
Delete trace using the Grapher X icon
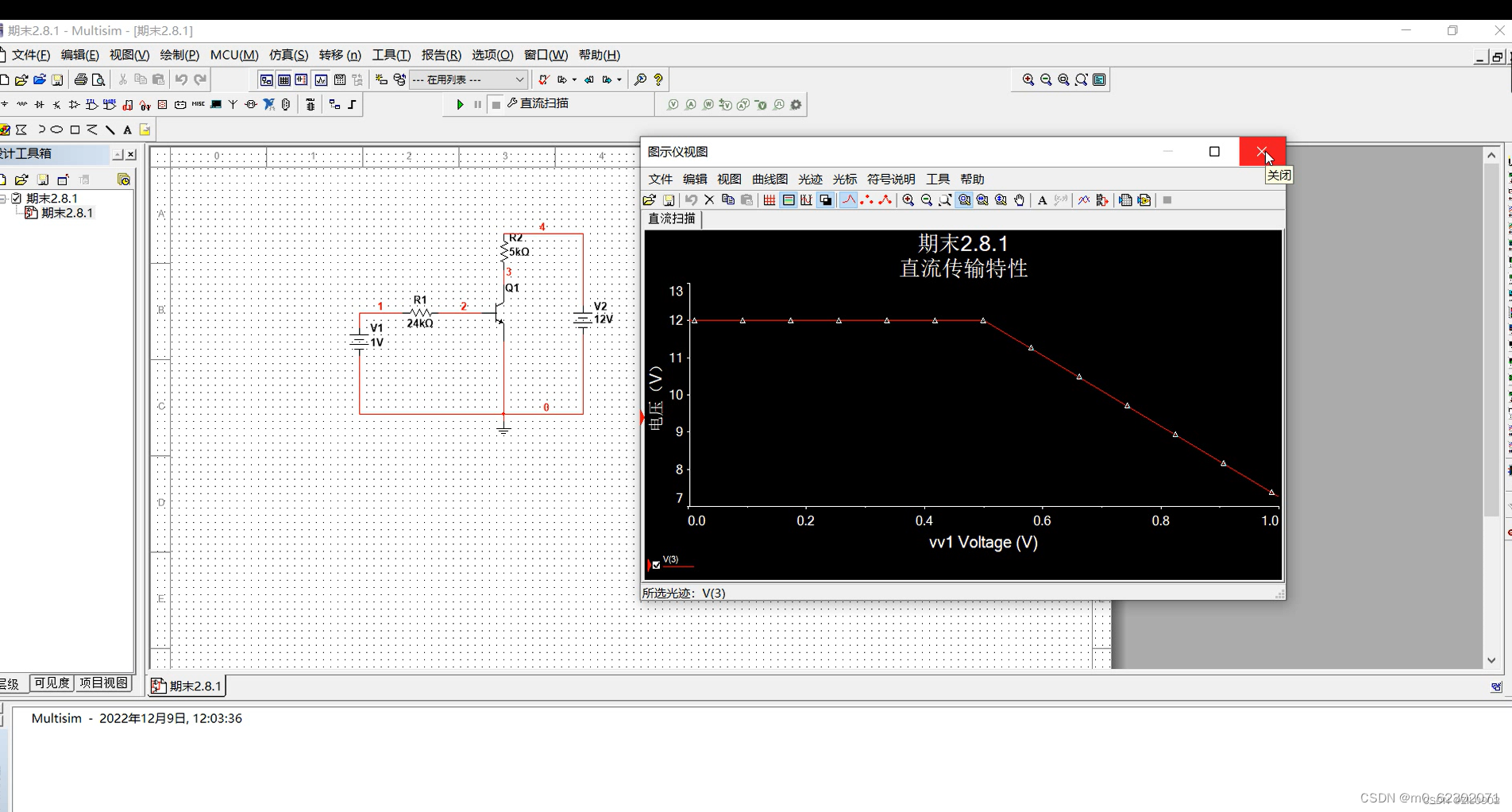point(709,200)
